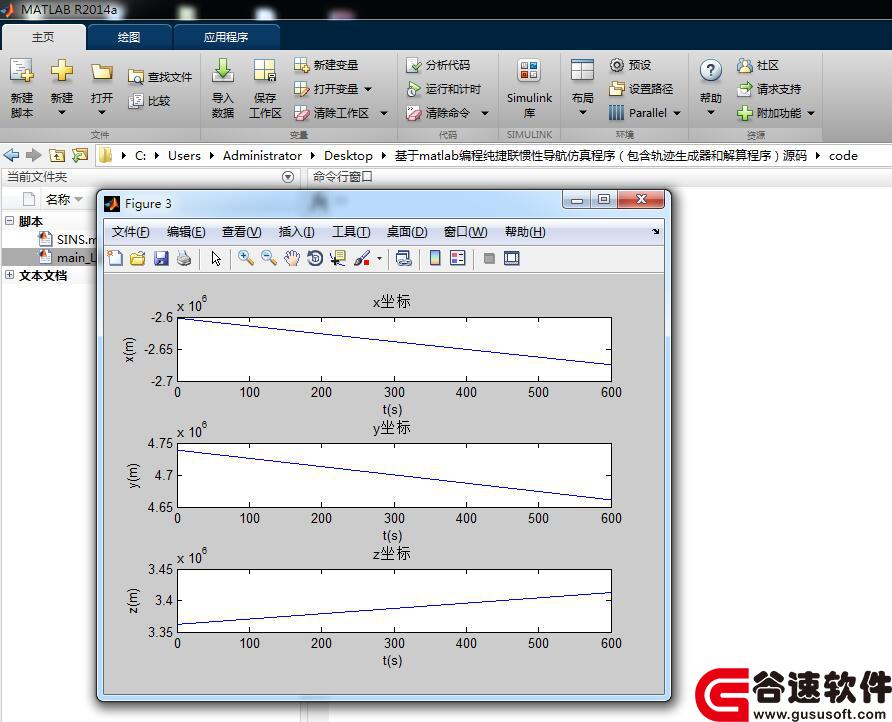Click New Variable (新建变量)
Screen dimensions: 892x722
pyautogui.click(x=327, y=65)
